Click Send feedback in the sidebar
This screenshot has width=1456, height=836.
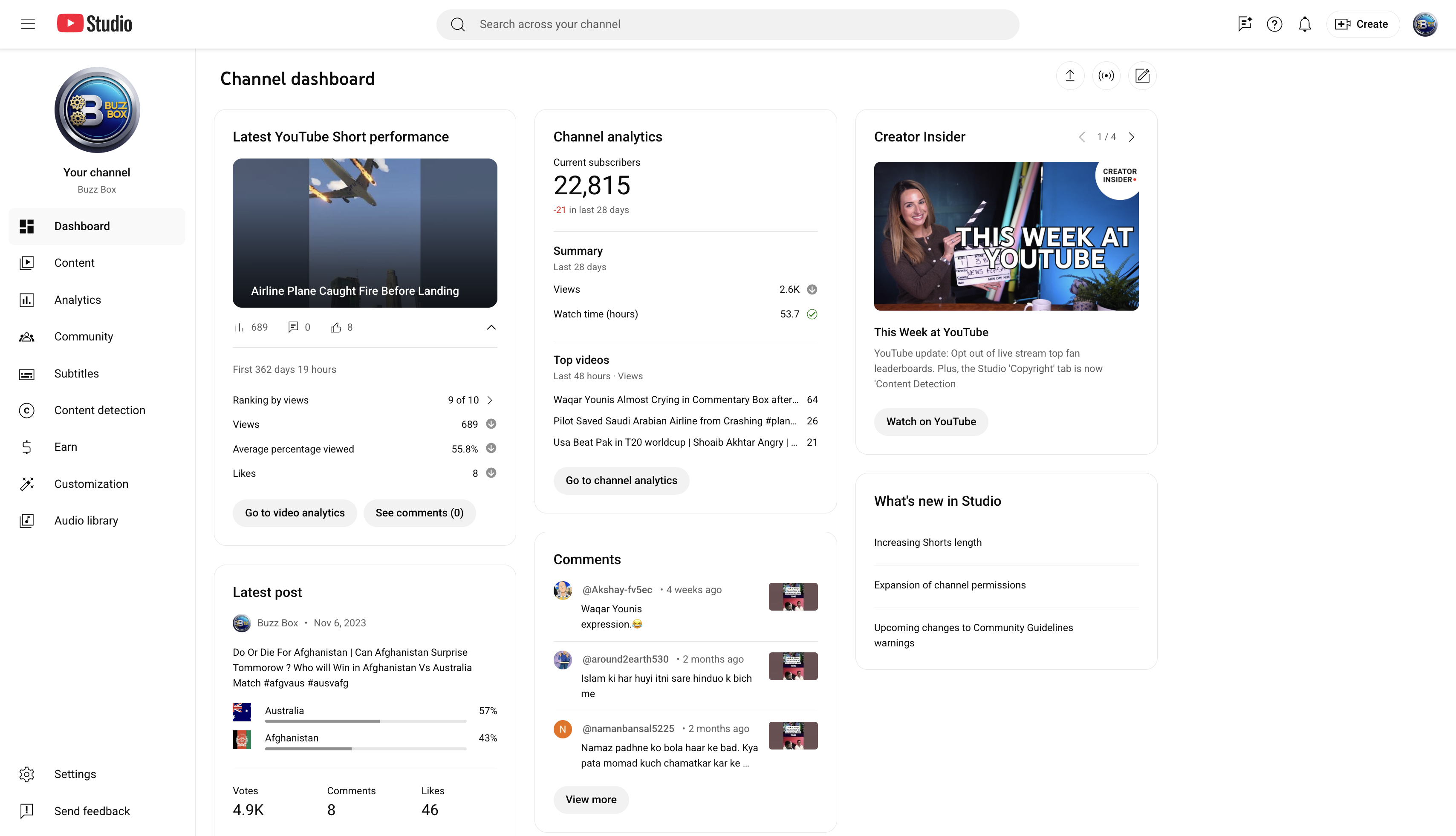97,811
